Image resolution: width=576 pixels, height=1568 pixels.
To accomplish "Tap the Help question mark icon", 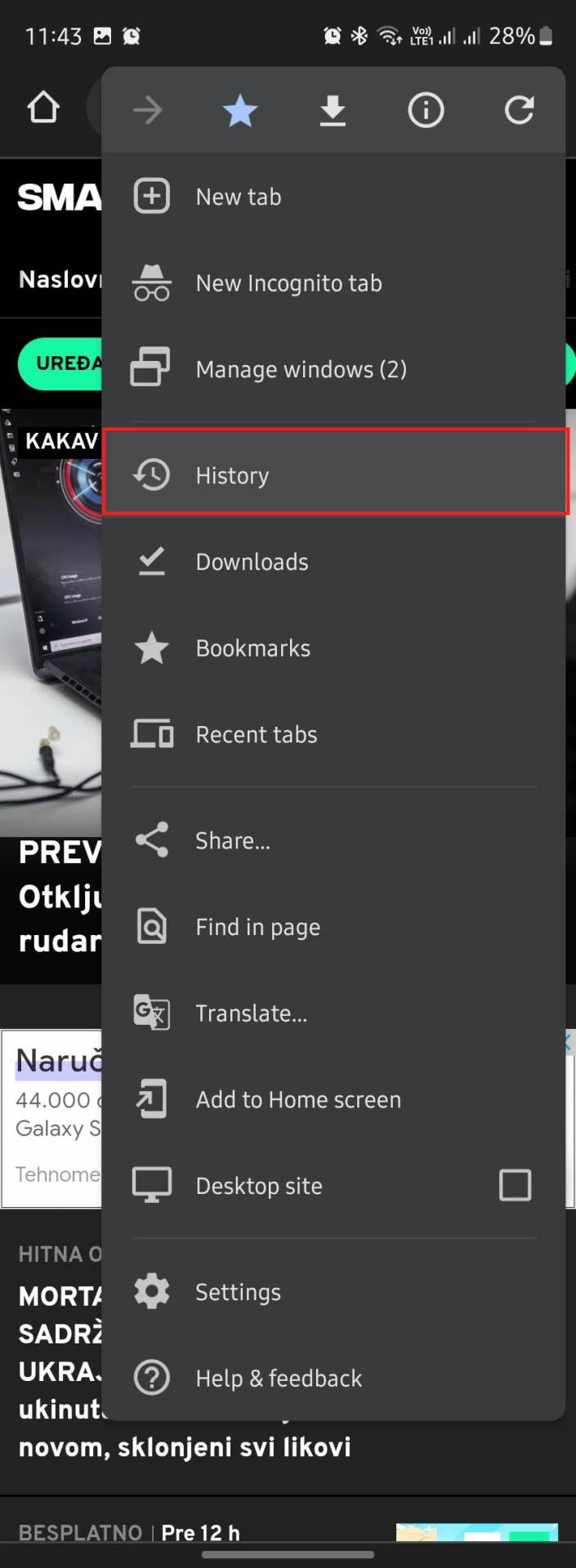I will pos(152,1378).
